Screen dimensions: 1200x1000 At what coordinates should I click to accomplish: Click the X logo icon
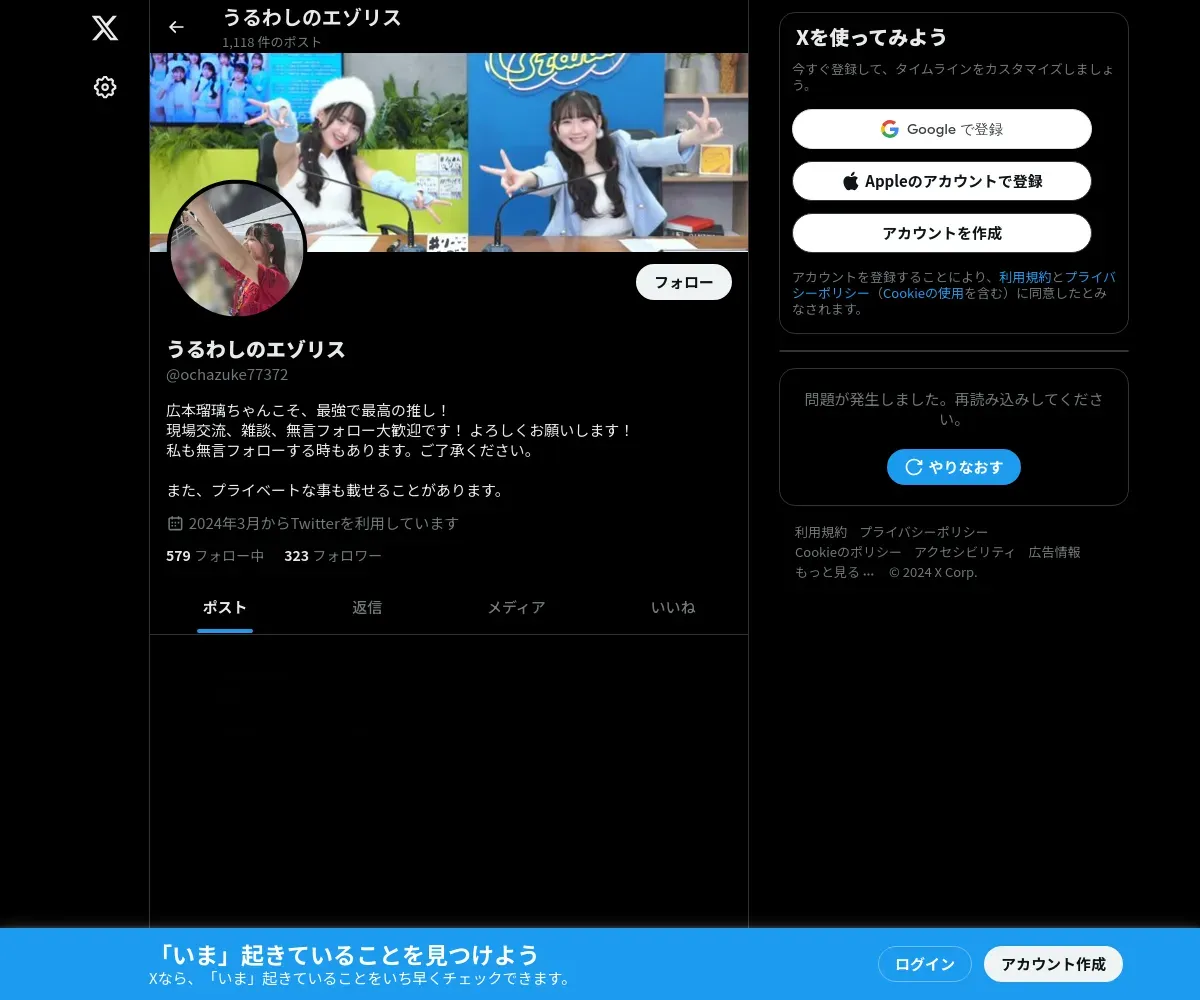[x=105, y=27]
